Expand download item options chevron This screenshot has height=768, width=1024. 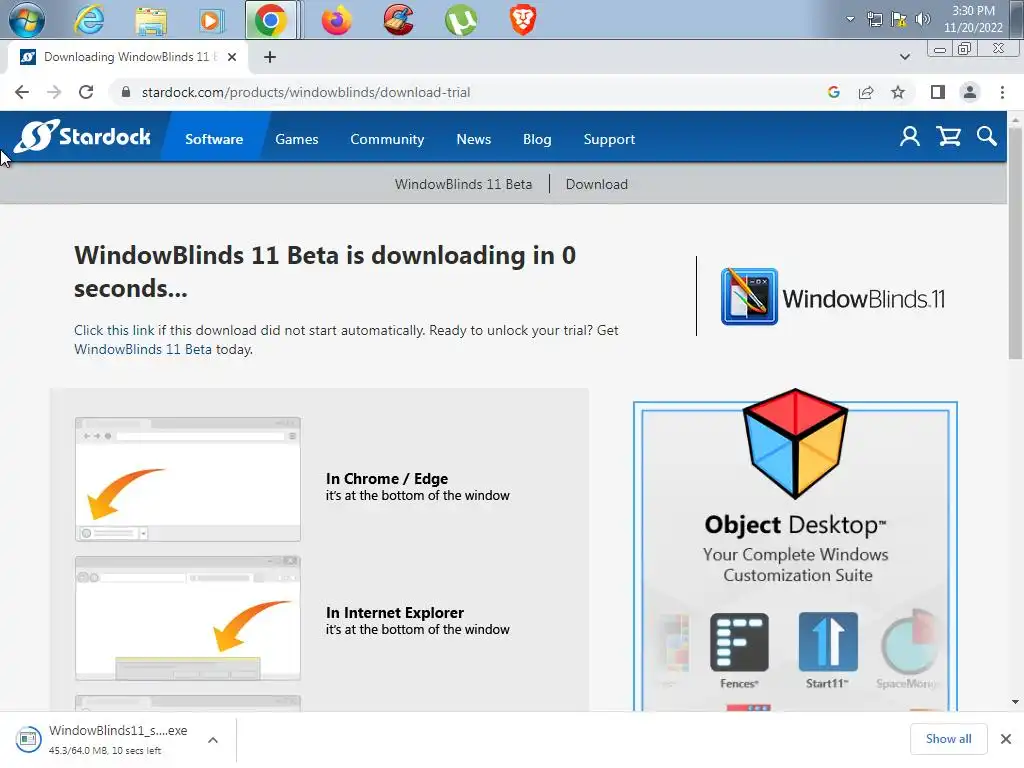tap(213, 740)
